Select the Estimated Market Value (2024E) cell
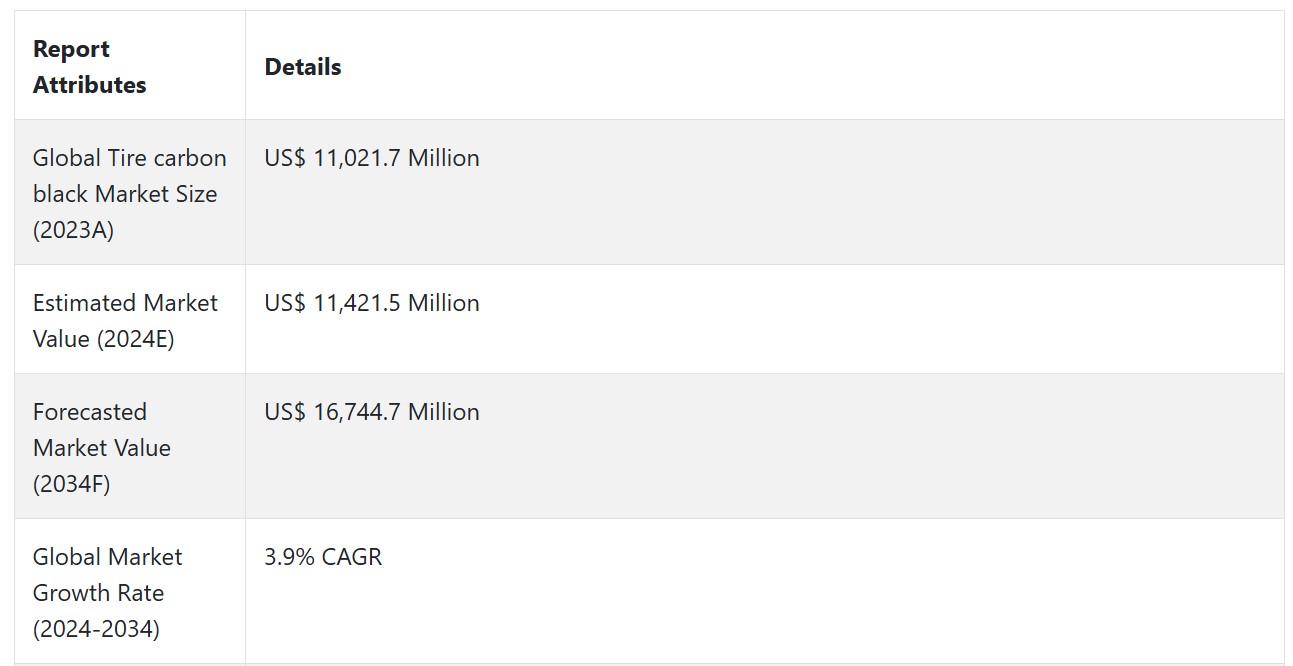Viewport: 1293px width, 666px height. pos(130,320)
